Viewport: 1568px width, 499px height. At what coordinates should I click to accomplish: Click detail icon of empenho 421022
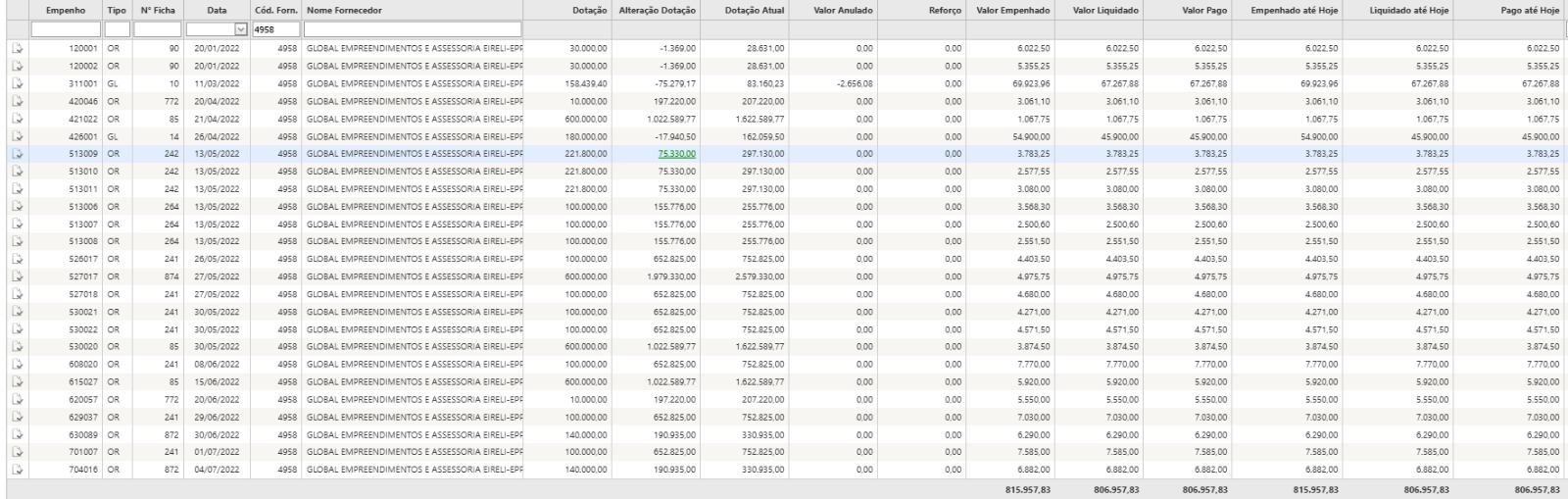coord(17,119)
